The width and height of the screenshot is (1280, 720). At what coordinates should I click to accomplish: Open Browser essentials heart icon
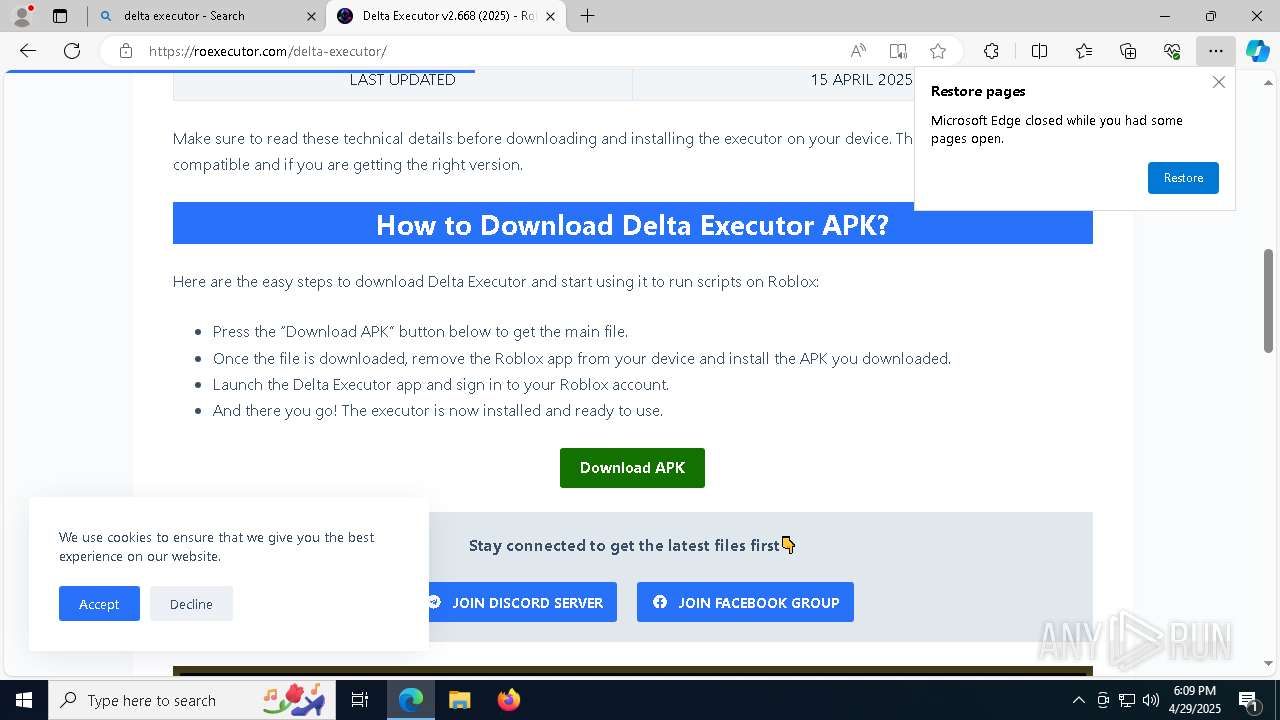coord(1172,51)
